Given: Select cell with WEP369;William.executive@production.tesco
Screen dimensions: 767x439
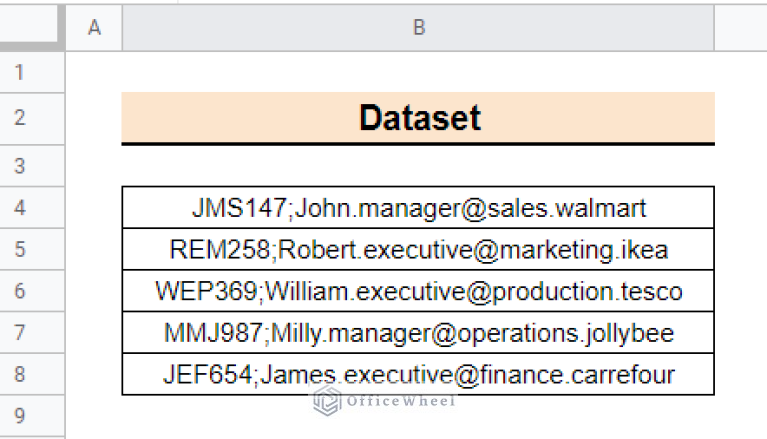Looking at the screenshot, I should (x=418, y=291).
